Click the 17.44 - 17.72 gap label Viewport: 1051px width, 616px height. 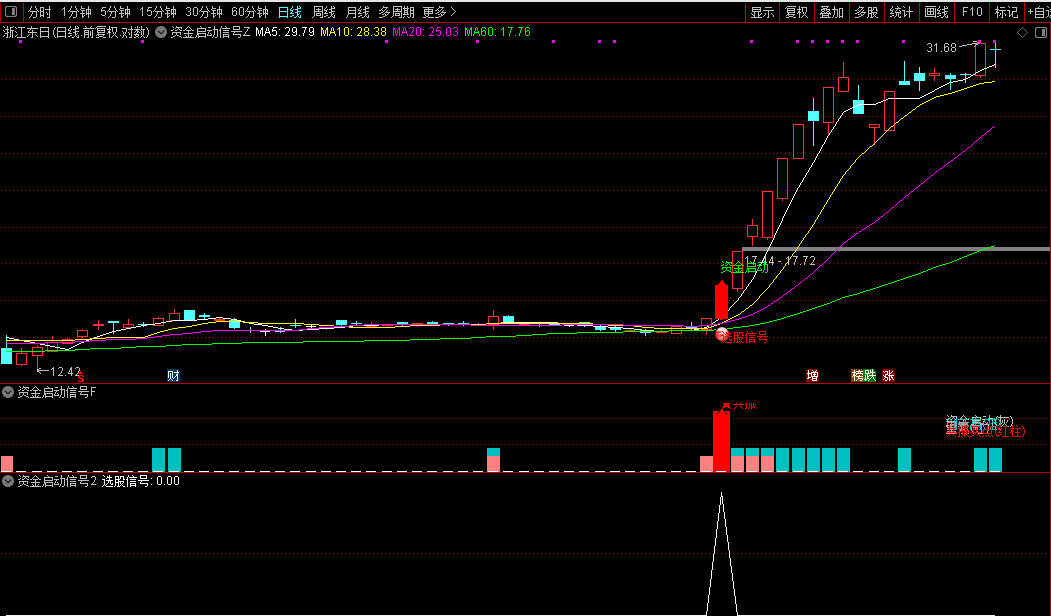point(780,261)
